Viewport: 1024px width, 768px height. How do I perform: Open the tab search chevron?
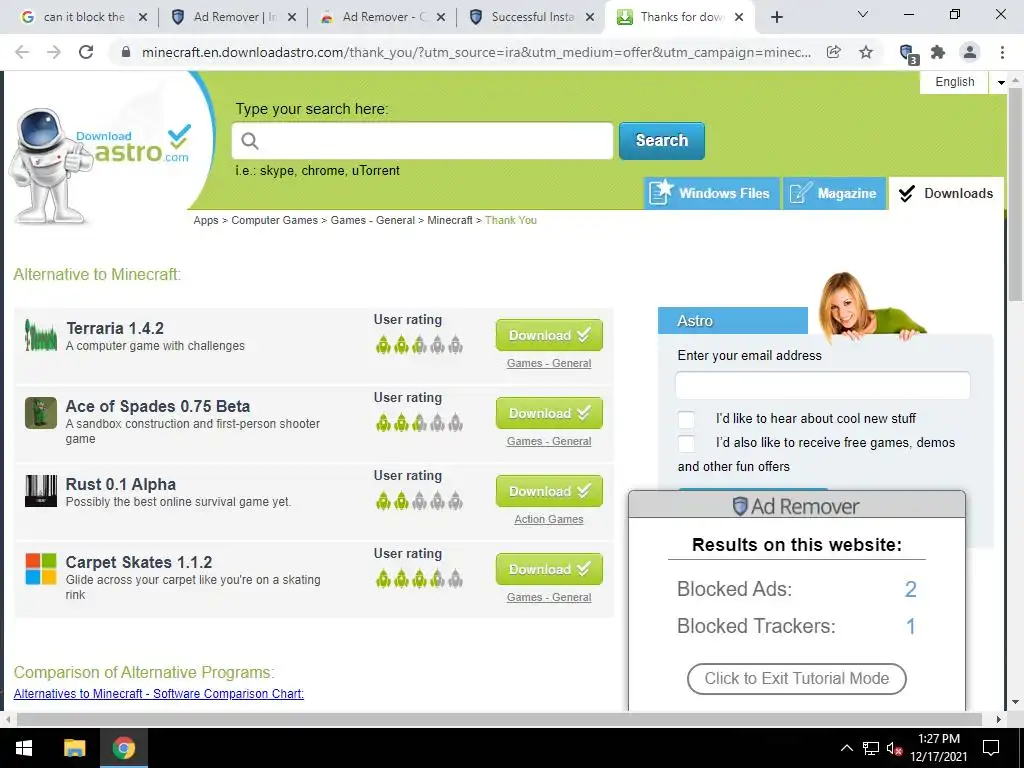point(863,14)
